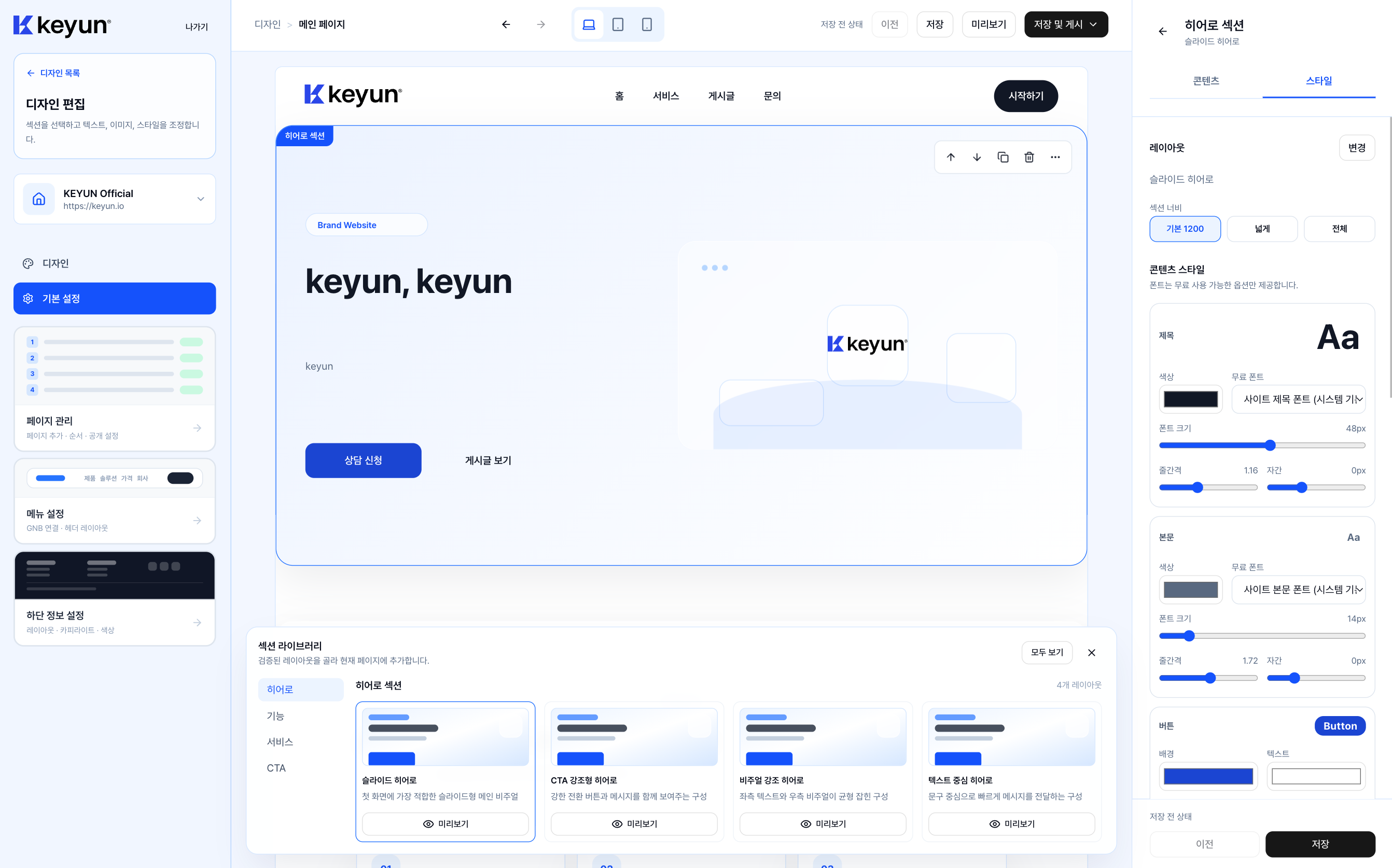Click 이전 button in top toolbar
Image resolution: width=1392 pixels, height=868 pixels.
coord(890,25)
